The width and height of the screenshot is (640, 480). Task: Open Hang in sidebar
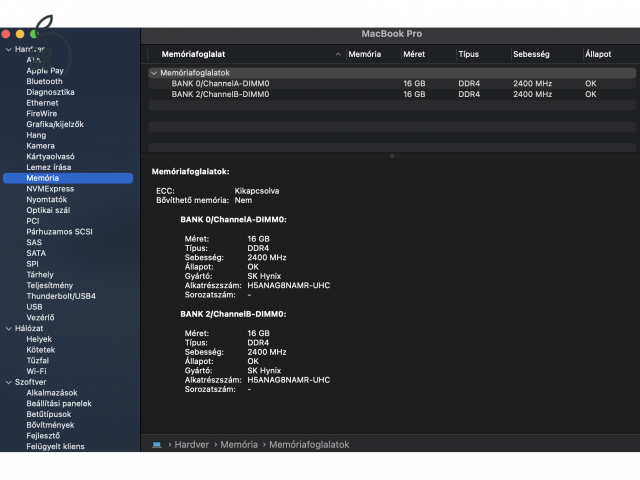[x=36, y=135]
